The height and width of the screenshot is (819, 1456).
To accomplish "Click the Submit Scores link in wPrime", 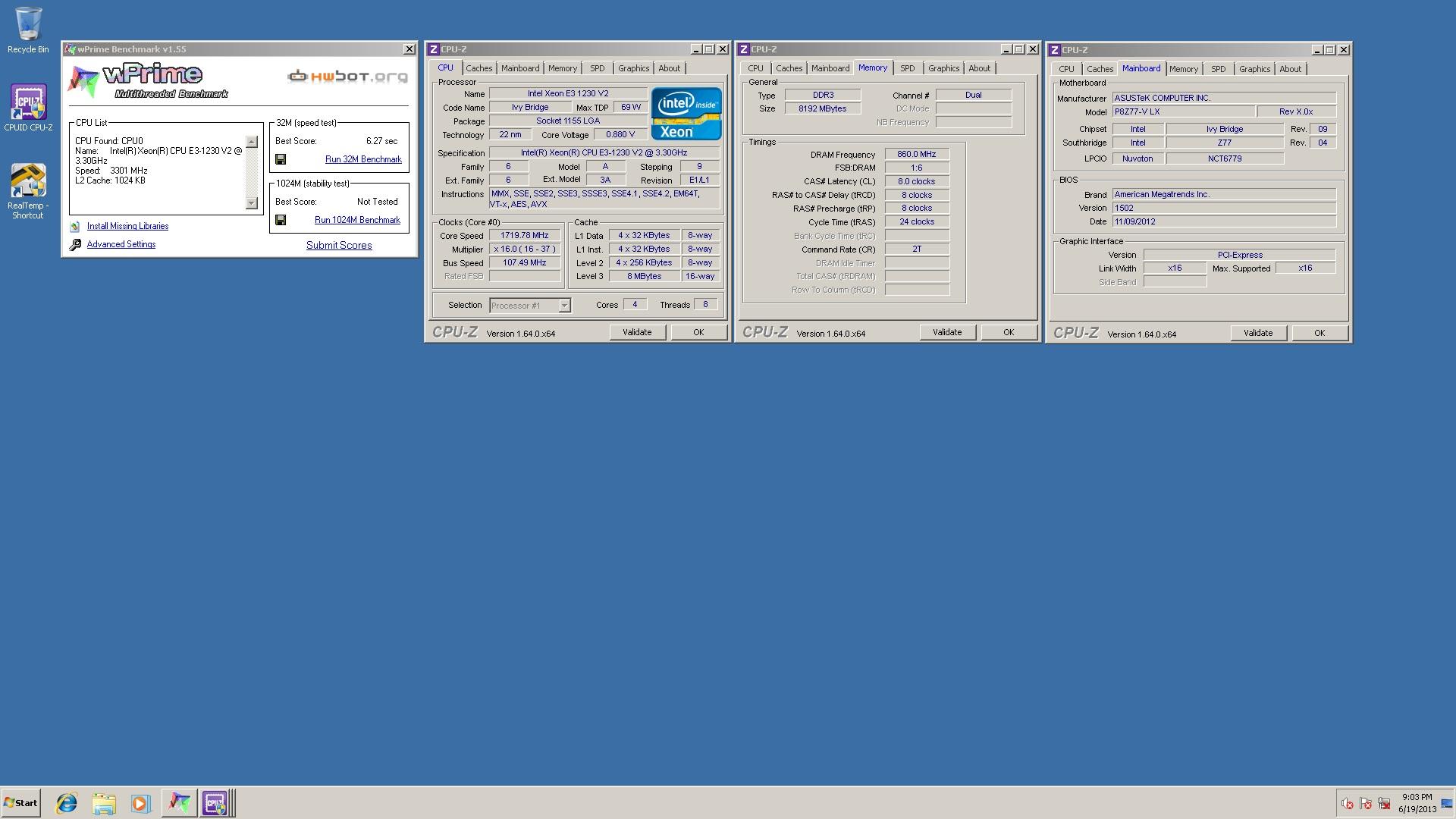I will pos(338,245).
